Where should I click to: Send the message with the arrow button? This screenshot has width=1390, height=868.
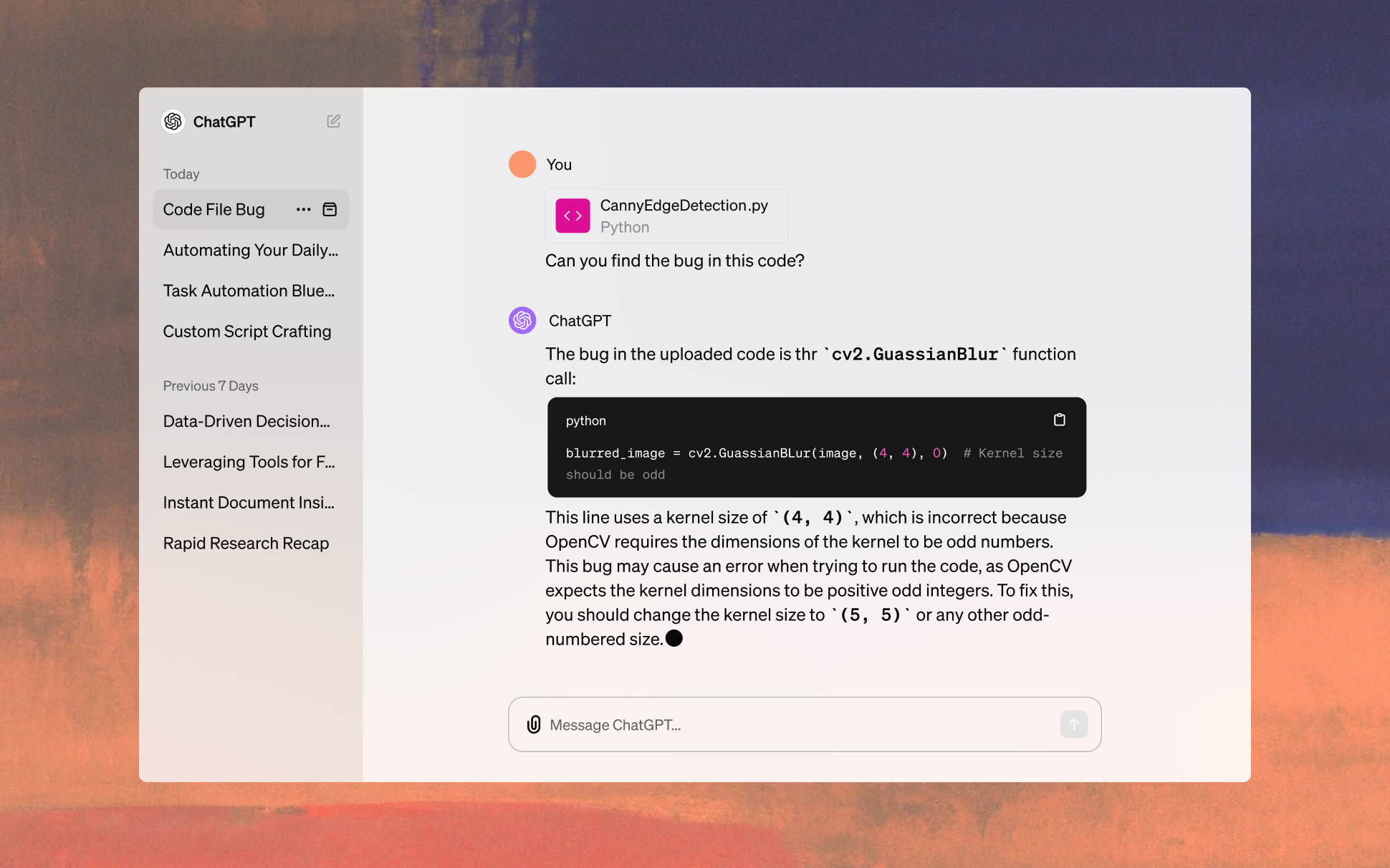click(x=1074, y=725)
